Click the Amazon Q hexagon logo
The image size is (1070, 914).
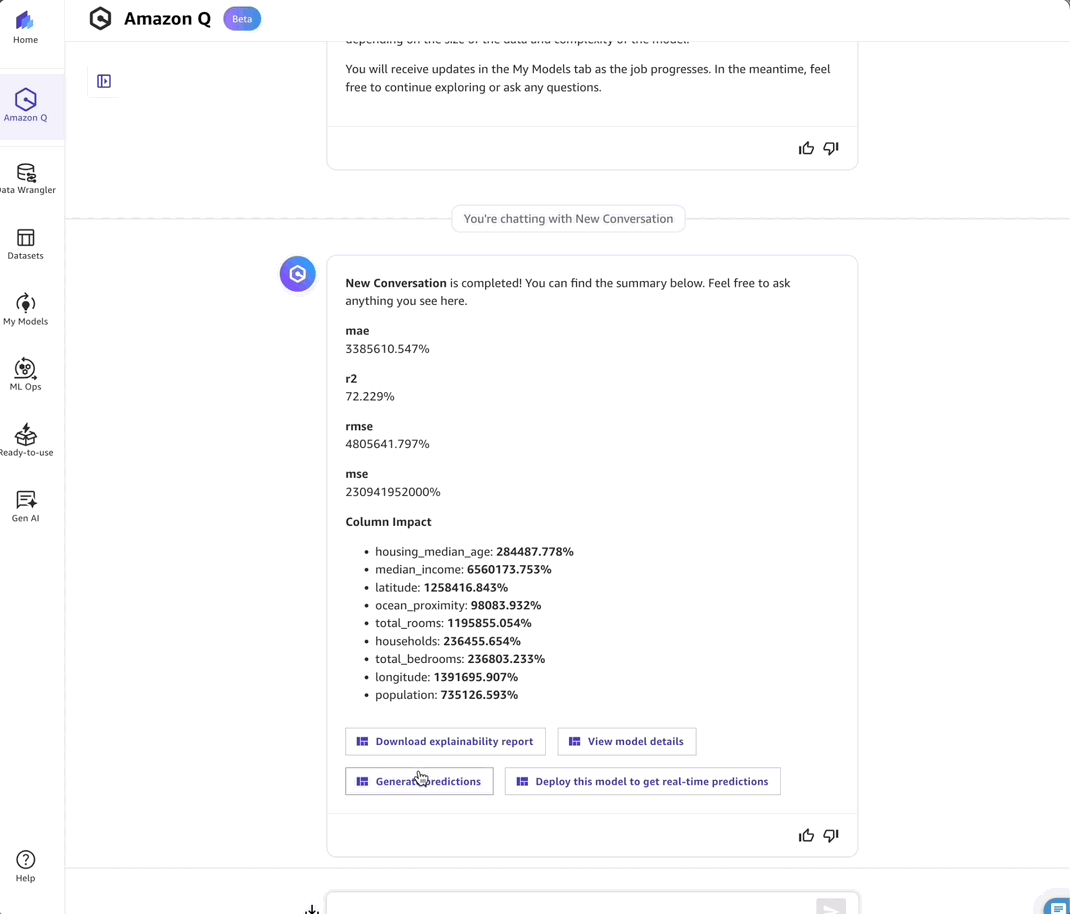click(100, 18)
